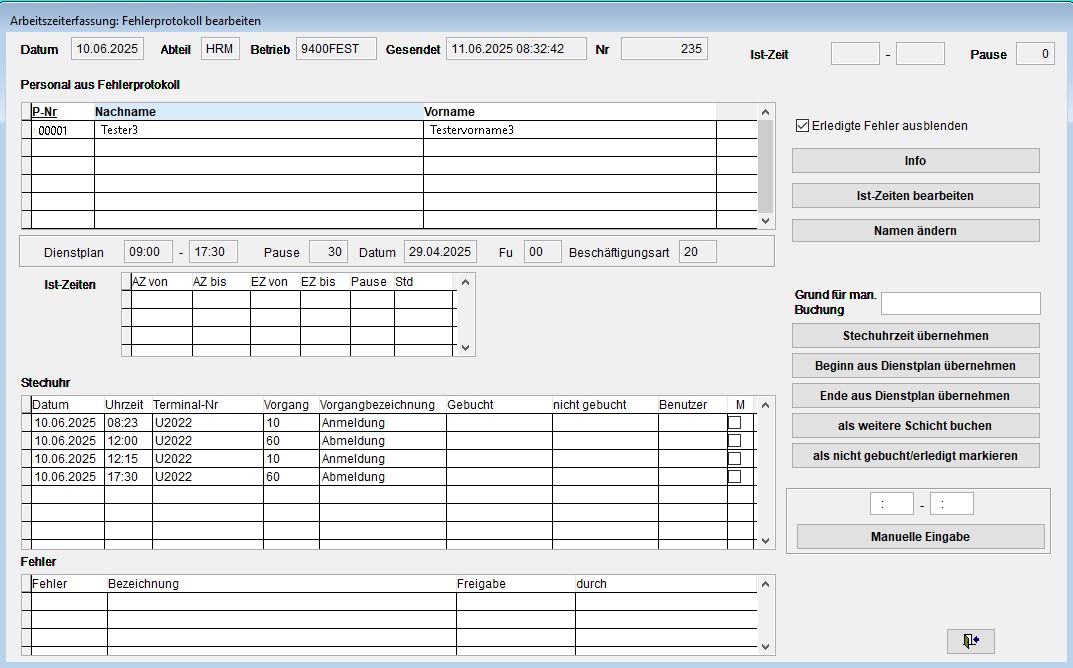Click als weitere Schicht buchen button
Screen dimensions: 1073x668
click(x=916, y=426)
